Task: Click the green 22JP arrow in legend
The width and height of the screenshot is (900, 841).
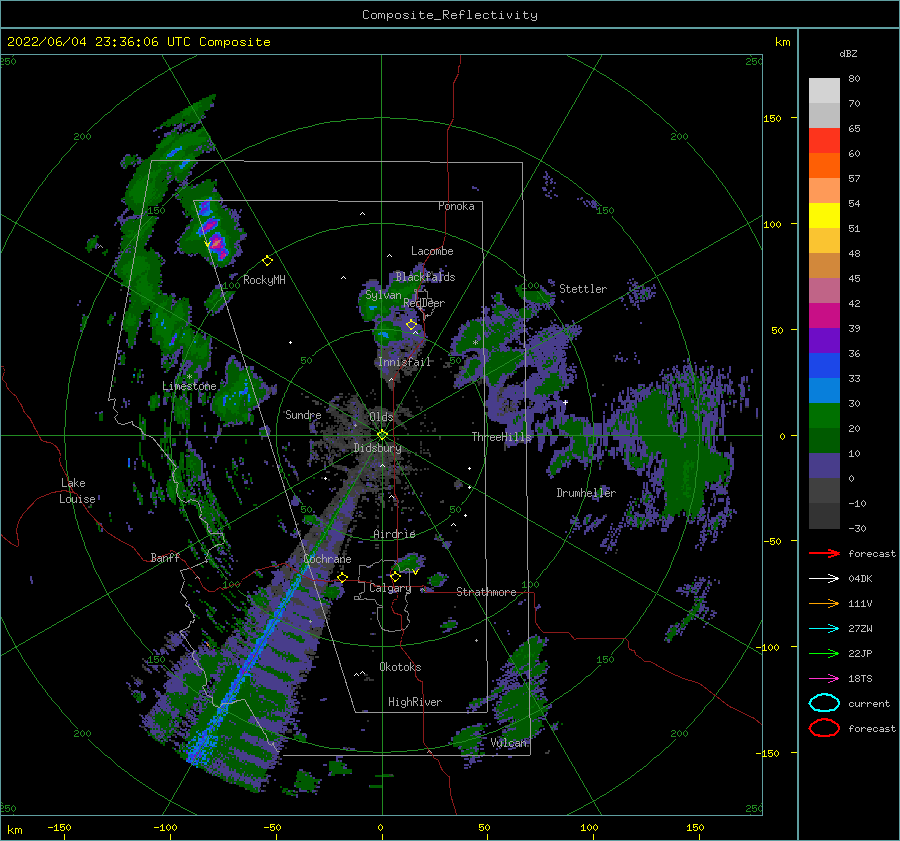Action: click(824, 653)
